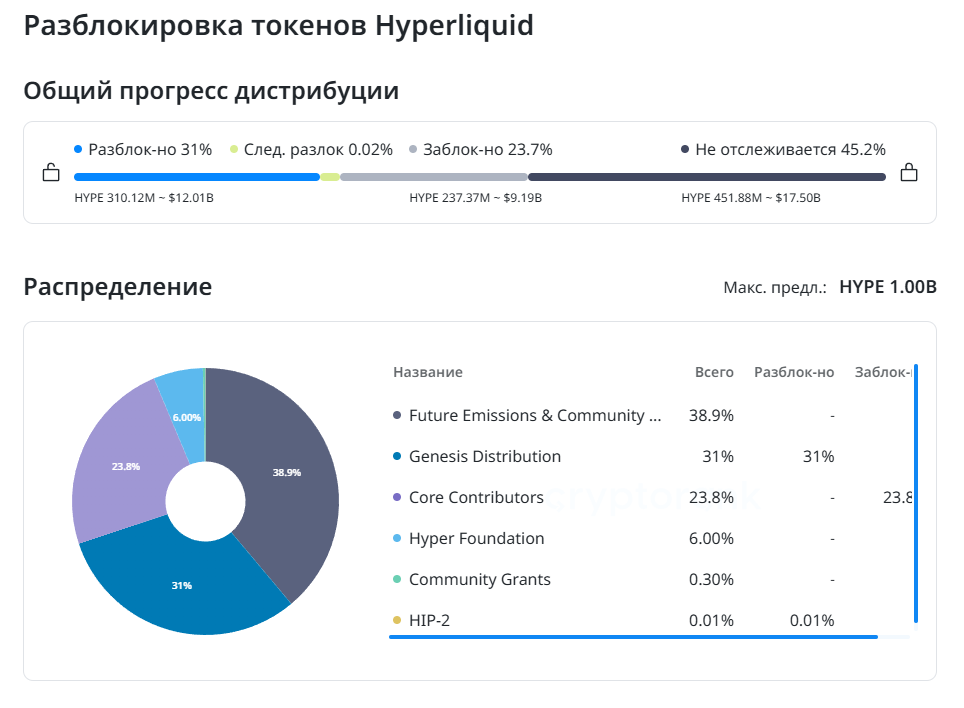Click the table's vertical scrollbar
The height and width of the screenshot is (708, 964).
[x=916, y=494]
